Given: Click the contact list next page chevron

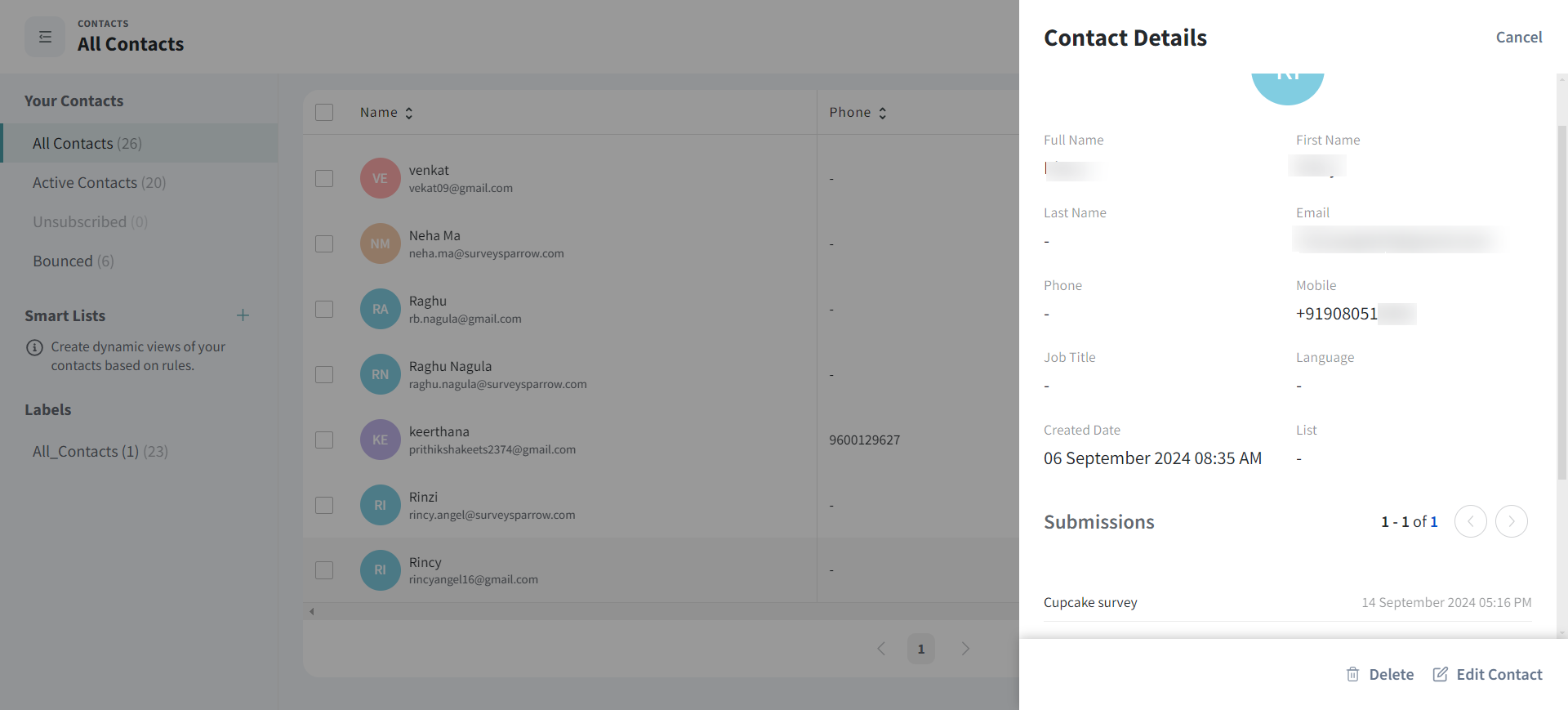Looking at the screenshot, I should [965, 649].
